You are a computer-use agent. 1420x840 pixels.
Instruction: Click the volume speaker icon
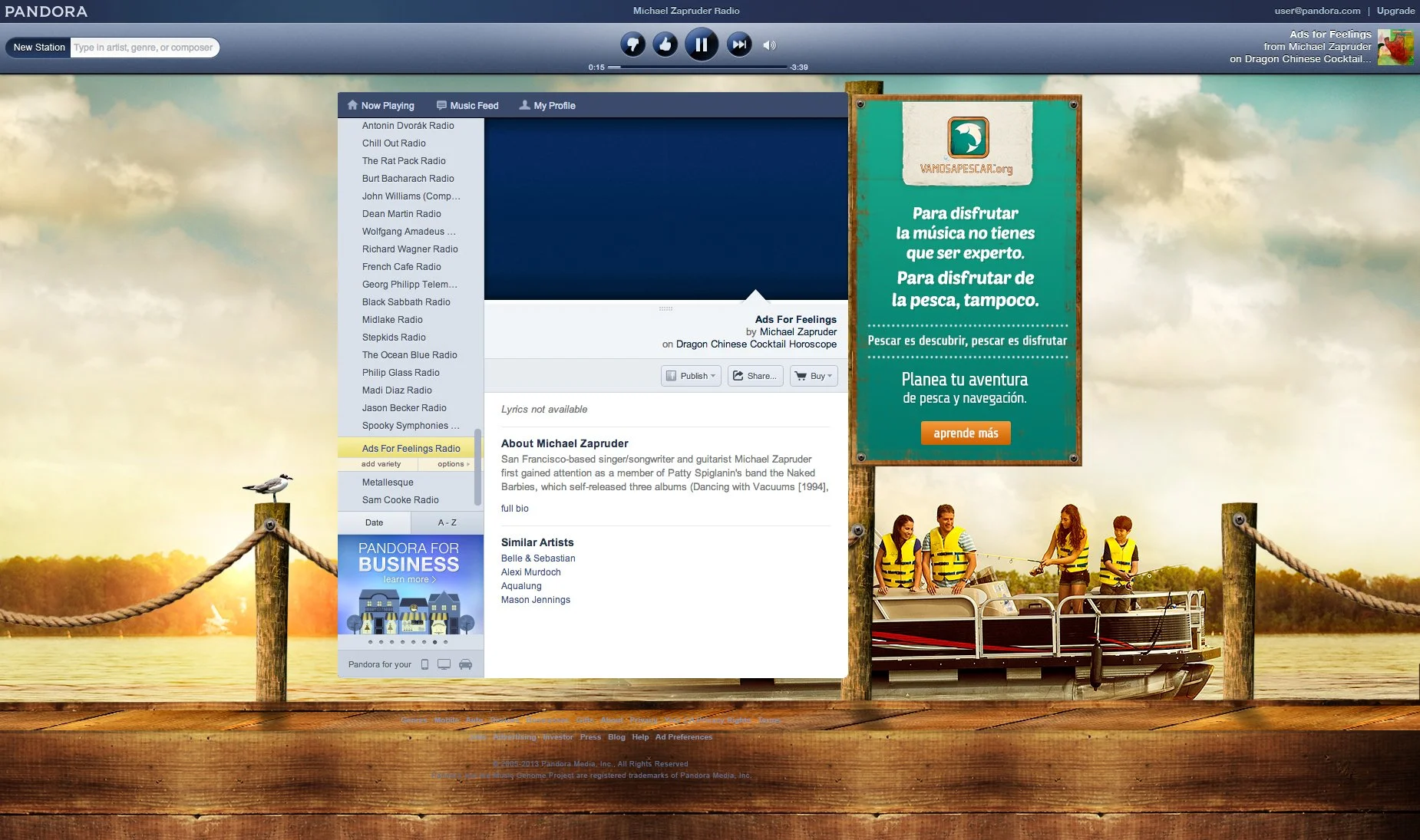coord(769,45)
